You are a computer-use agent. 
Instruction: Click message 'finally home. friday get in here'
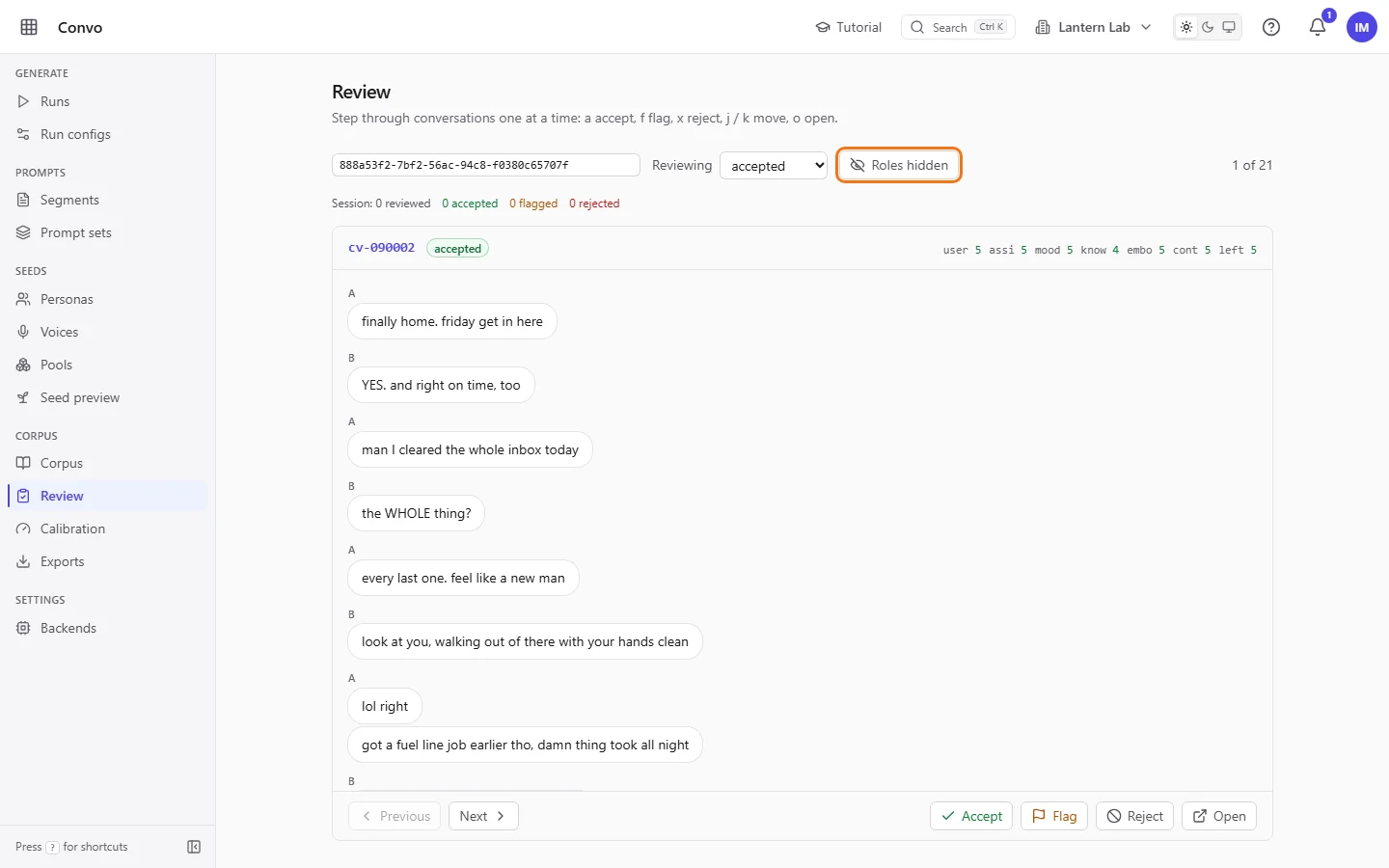tap(452, 321)
